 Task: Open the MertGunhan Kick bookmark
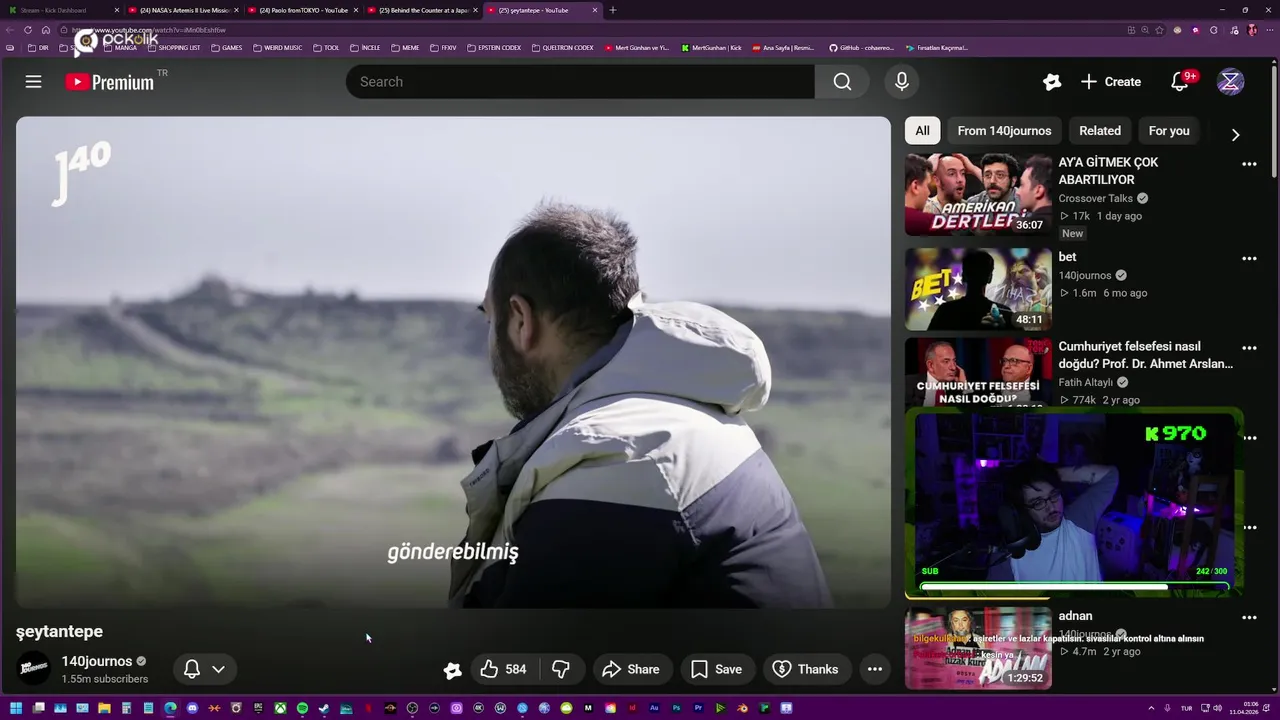pyautogui.click(x=711, y=47)
